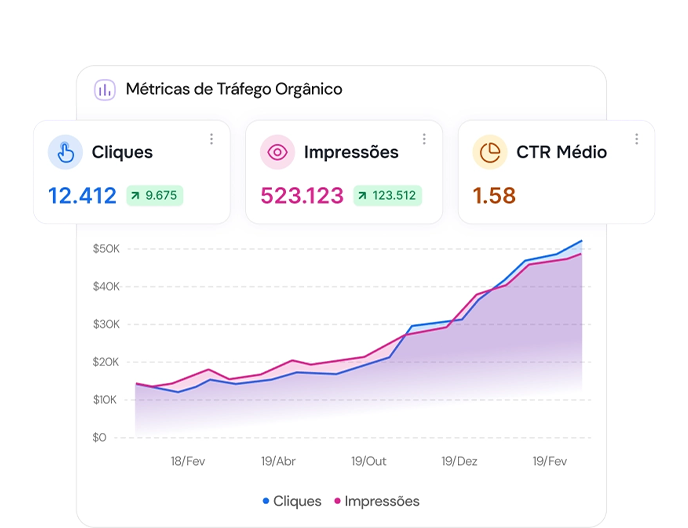The width and height of the screenshot is (688, 528).
Task: Open the three-dot menu on Cliques card
Action: point(211,139)
